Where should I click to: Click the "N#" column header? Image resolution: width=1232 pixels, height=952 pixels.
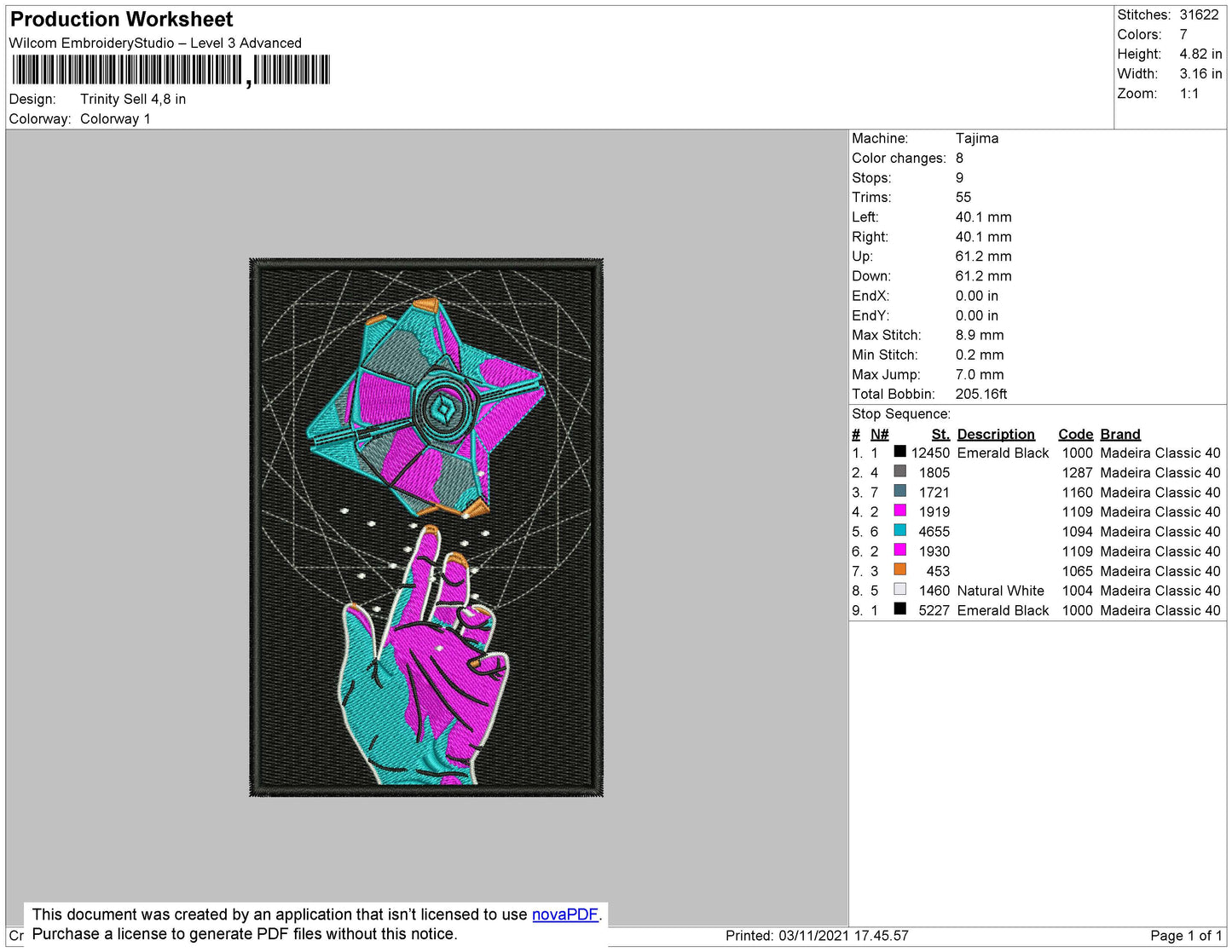(x=879, y=434)
